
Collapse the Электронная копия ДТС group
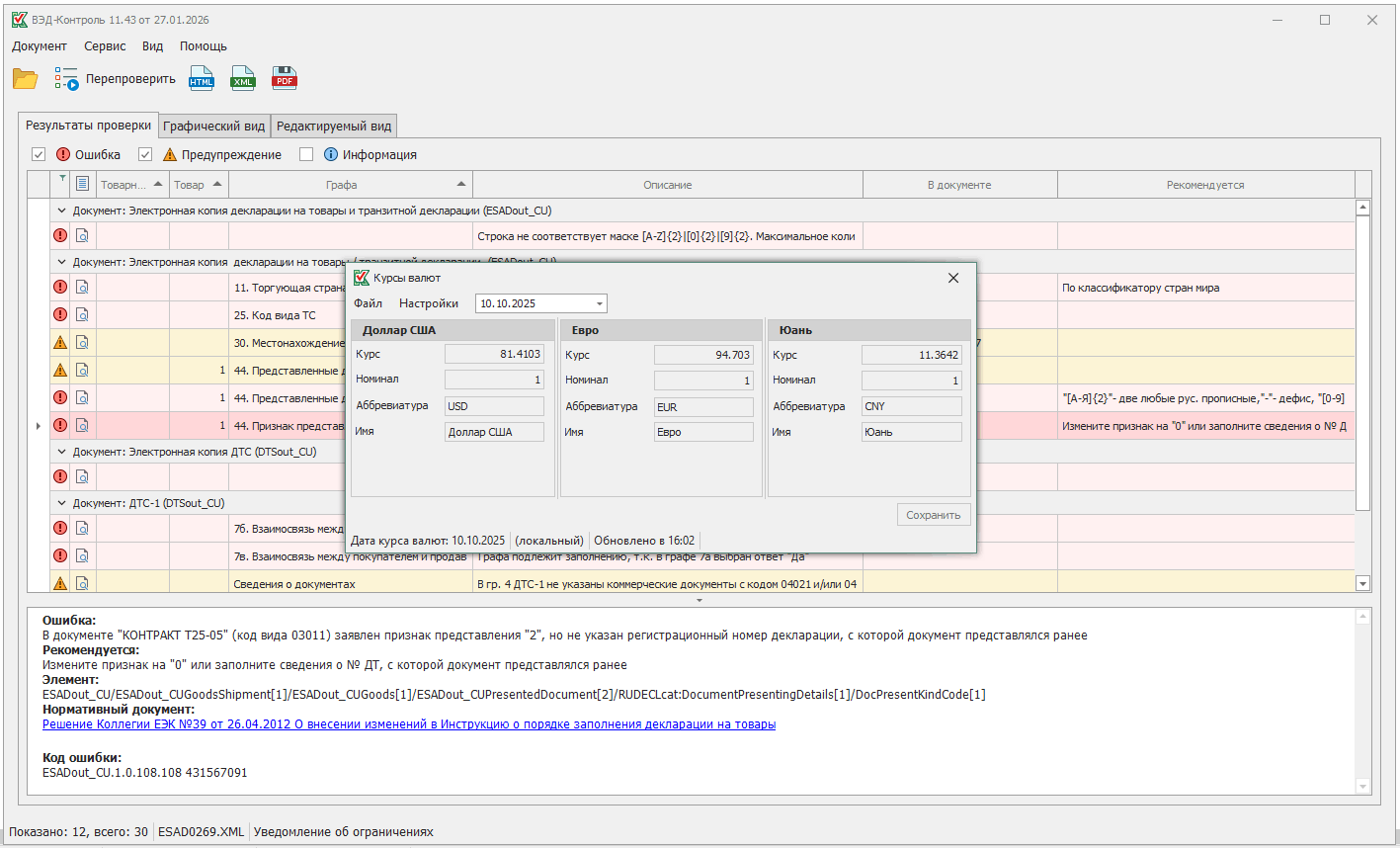(x=61, y=452)
